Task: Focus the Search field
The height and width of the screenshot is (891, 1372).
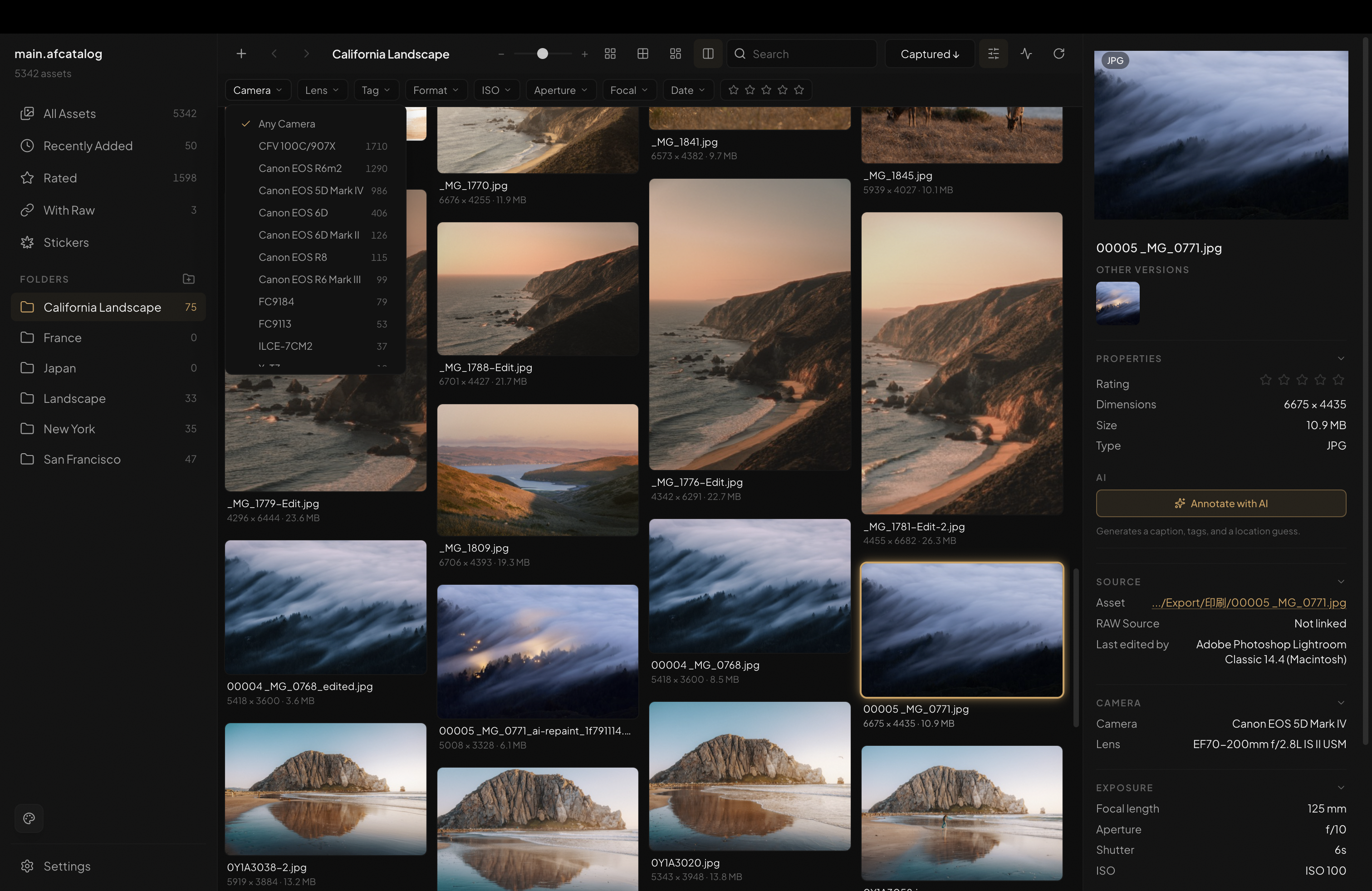Action: [x=802, y=54]
